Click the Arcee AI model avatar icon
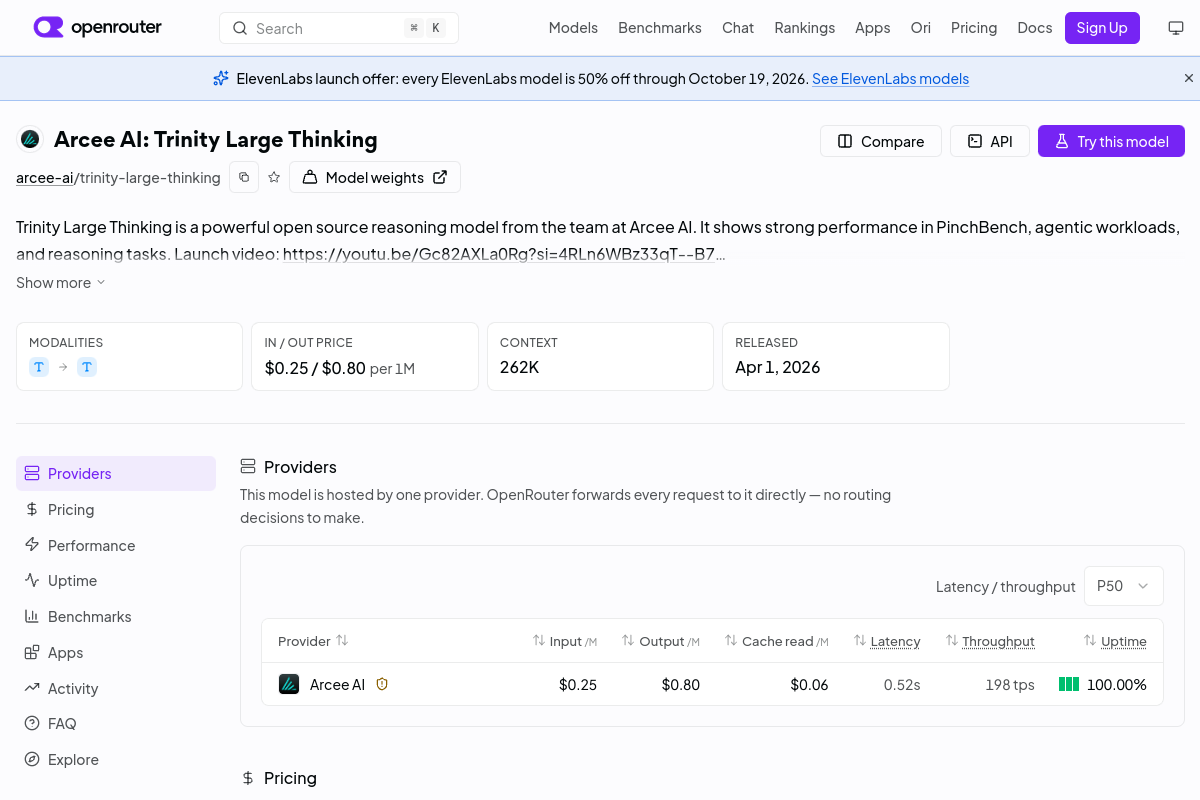This screenshot has width=1200, height=800. [x=30, y=139]
